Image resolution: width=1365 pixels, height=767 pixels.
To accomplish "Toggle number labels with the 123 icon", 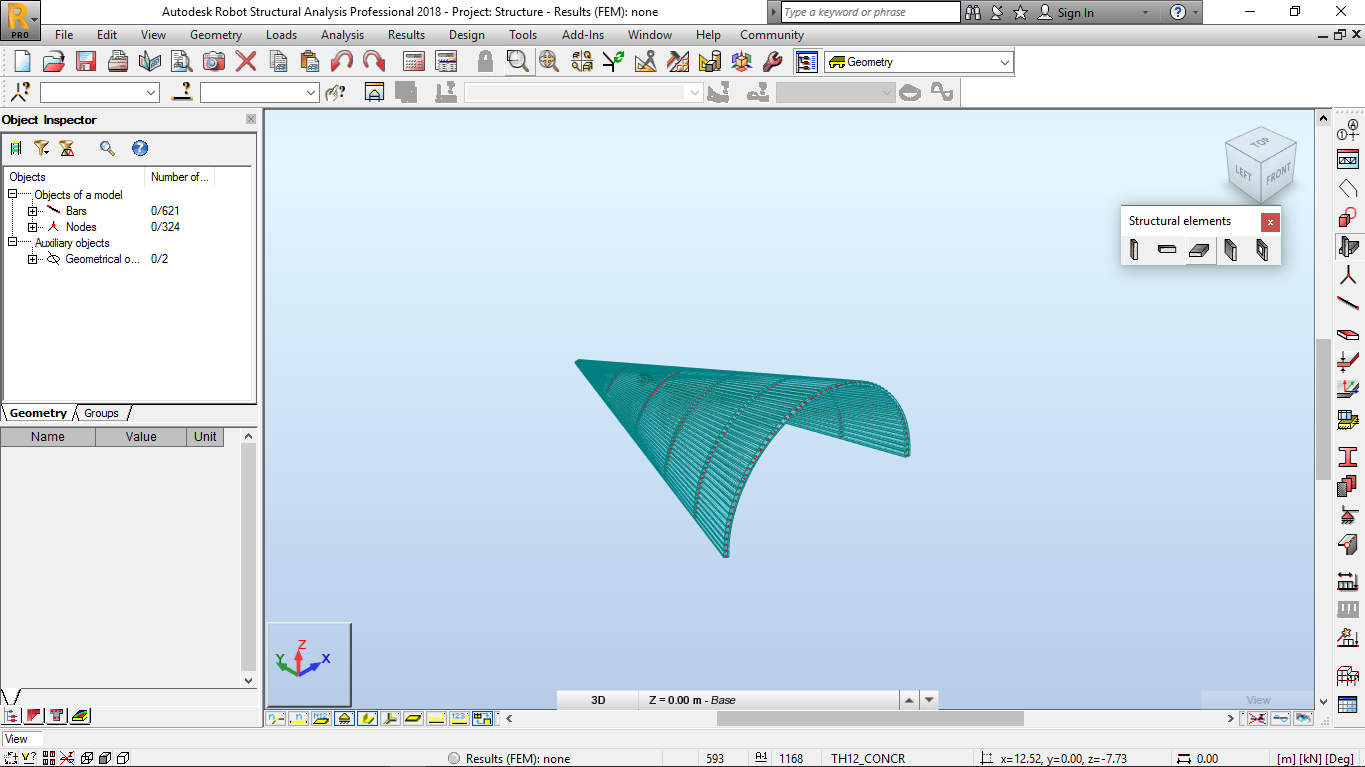I will pos(458,717).
